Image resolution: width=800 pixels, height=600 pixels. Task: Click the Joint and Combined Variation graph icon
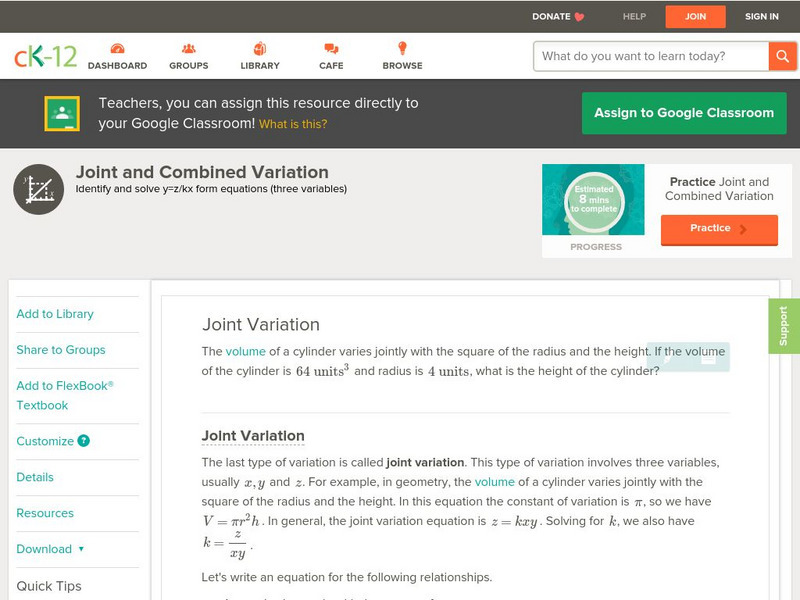pos(39,189)
